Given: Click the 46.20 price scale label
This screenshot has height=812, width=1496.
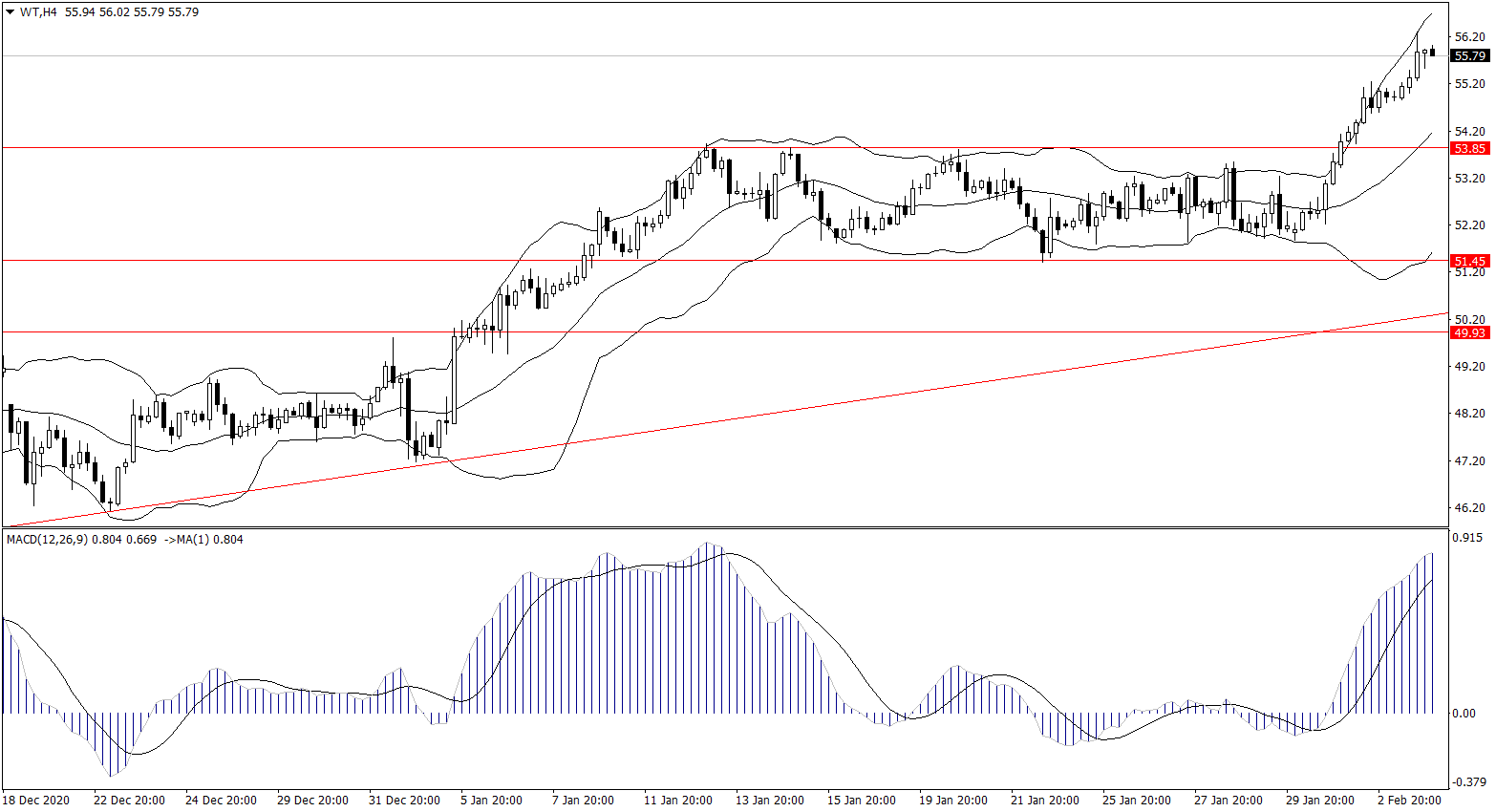Looking at the screenshot, I should pyautogui.click(x=1469, y=508).
